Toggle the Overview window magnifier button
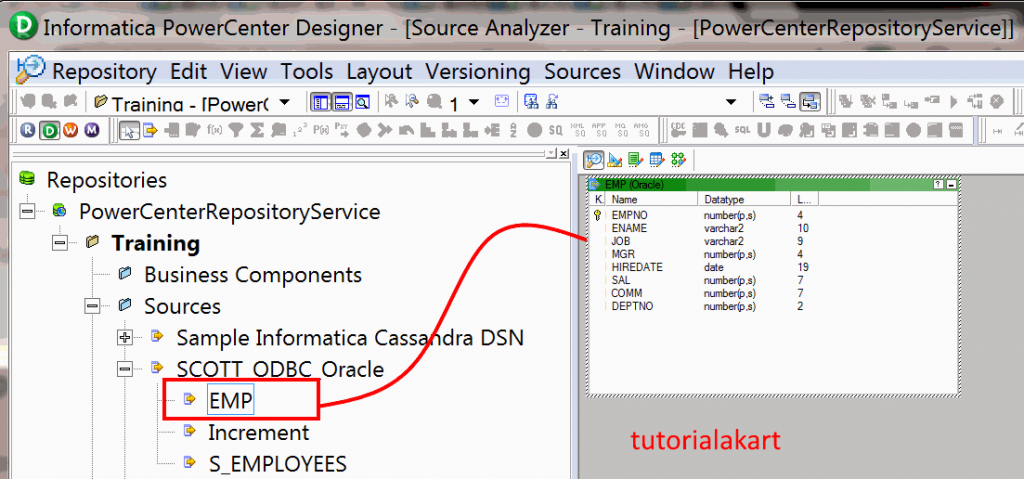This screenshot has height=479, width=1024. pos(362,102)
